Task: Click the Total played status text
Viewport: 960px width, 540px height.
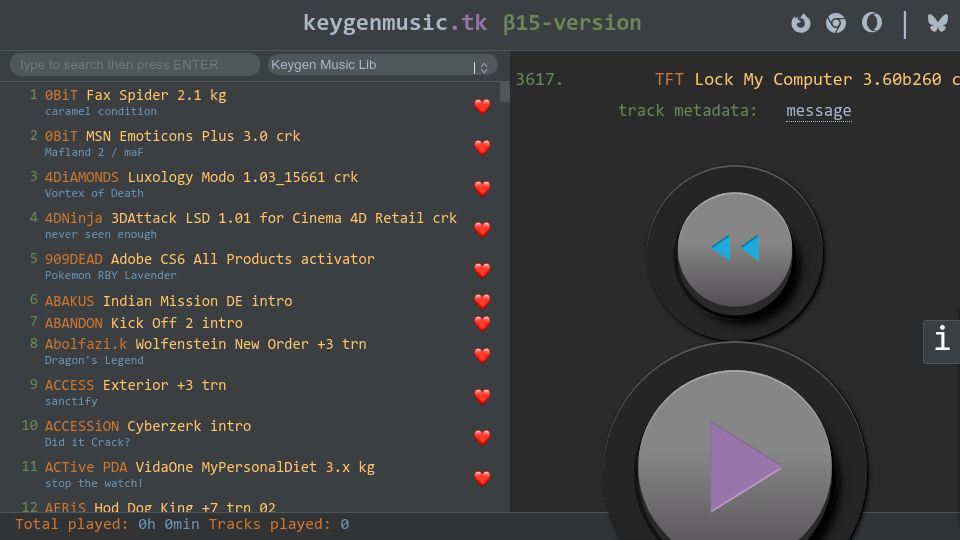Action: coord(107,524)
